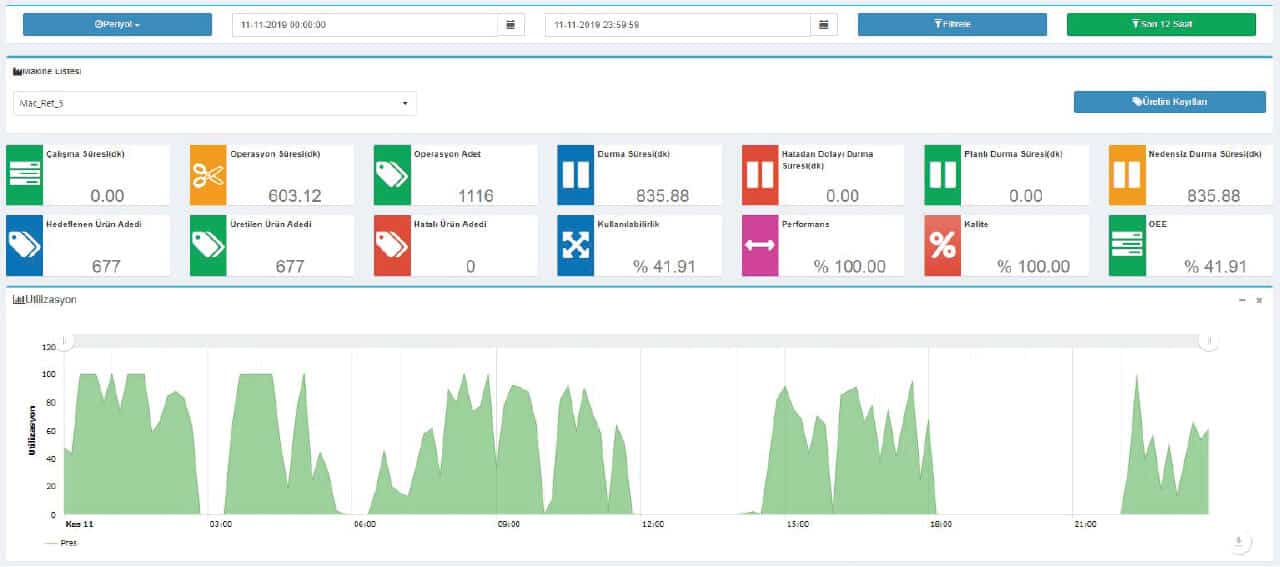Viewport: 1280px width, 567px height.
Task: Click the blue pause icon on Durma Süresi
Action: click(x=576, y=176)
